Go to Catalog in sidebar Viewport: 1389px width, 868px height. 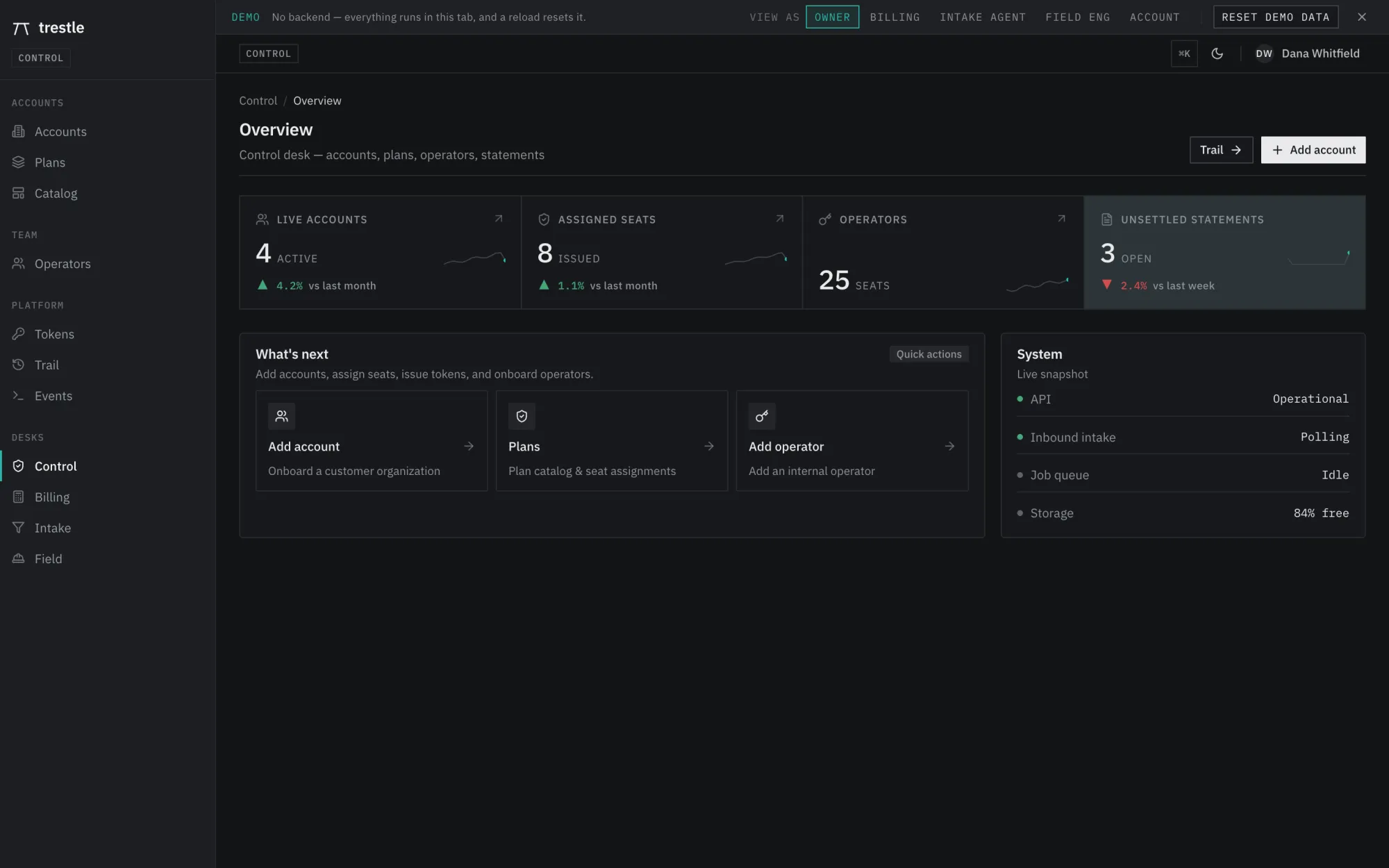pyautogui.click(x=108, y=194)
